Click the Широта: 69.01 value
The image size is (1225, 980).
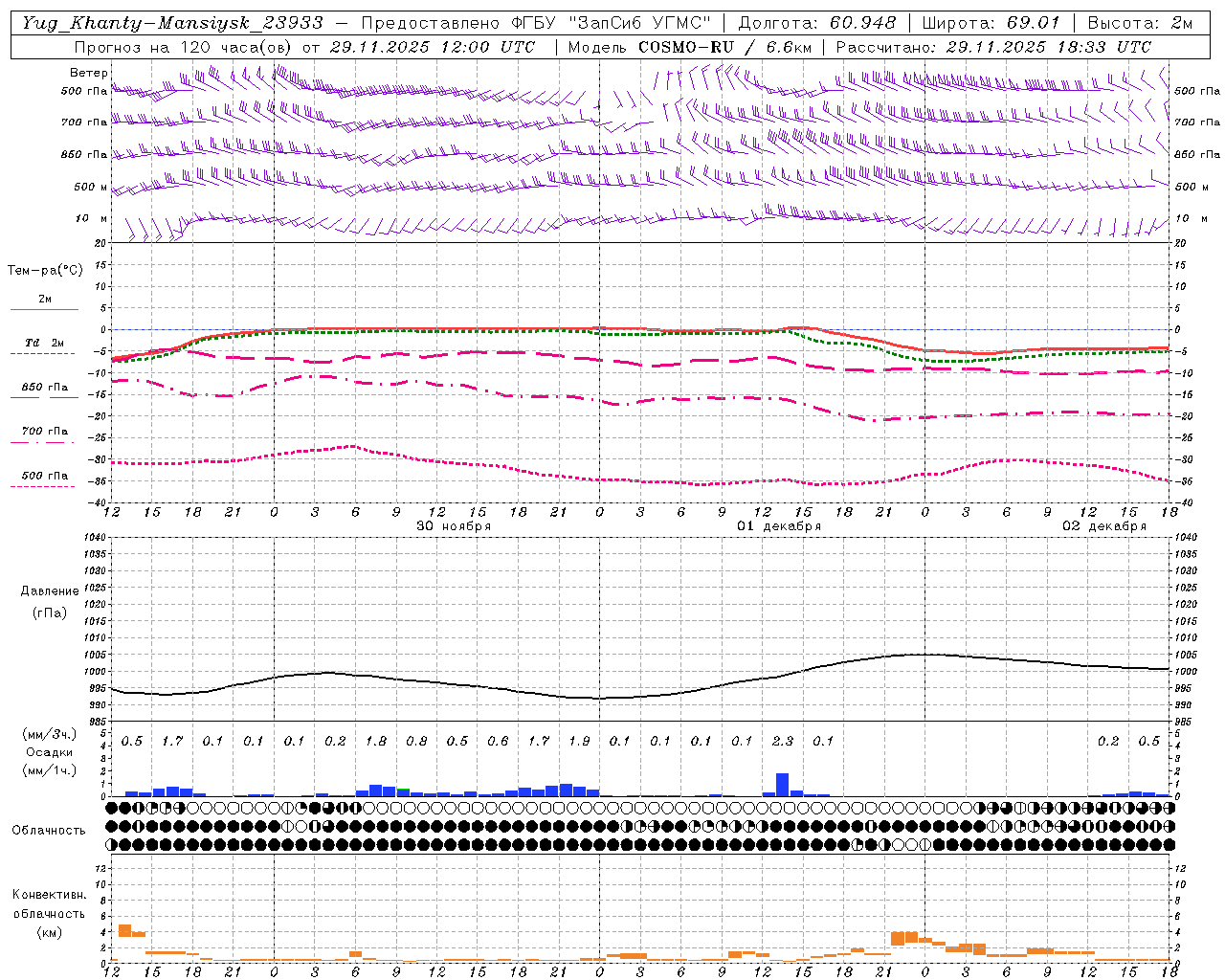click(991, 23)
